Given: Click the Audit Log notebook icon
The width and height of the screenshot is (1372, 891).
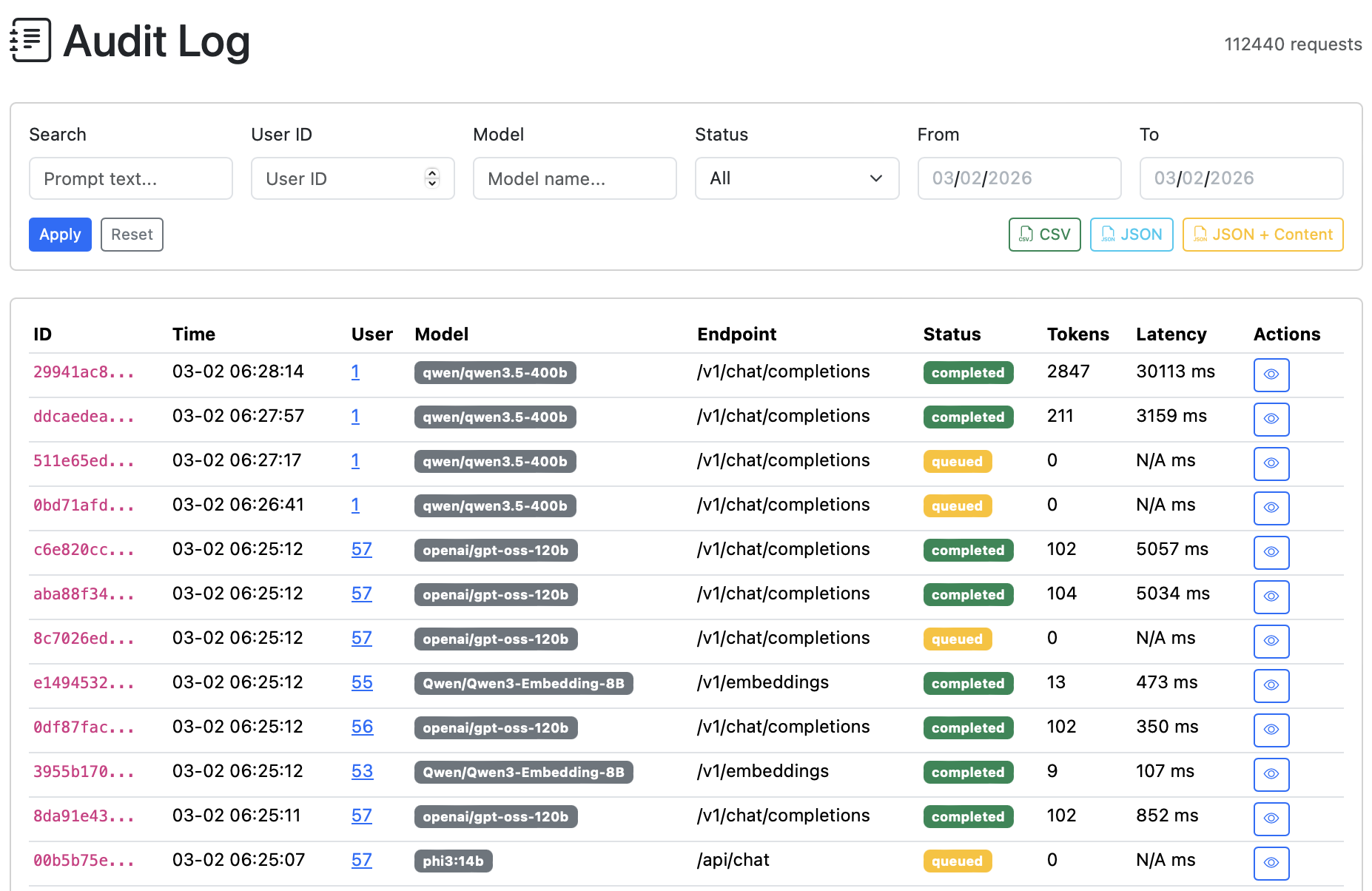Looking at the screenshot, I should (x=30, y=40).
